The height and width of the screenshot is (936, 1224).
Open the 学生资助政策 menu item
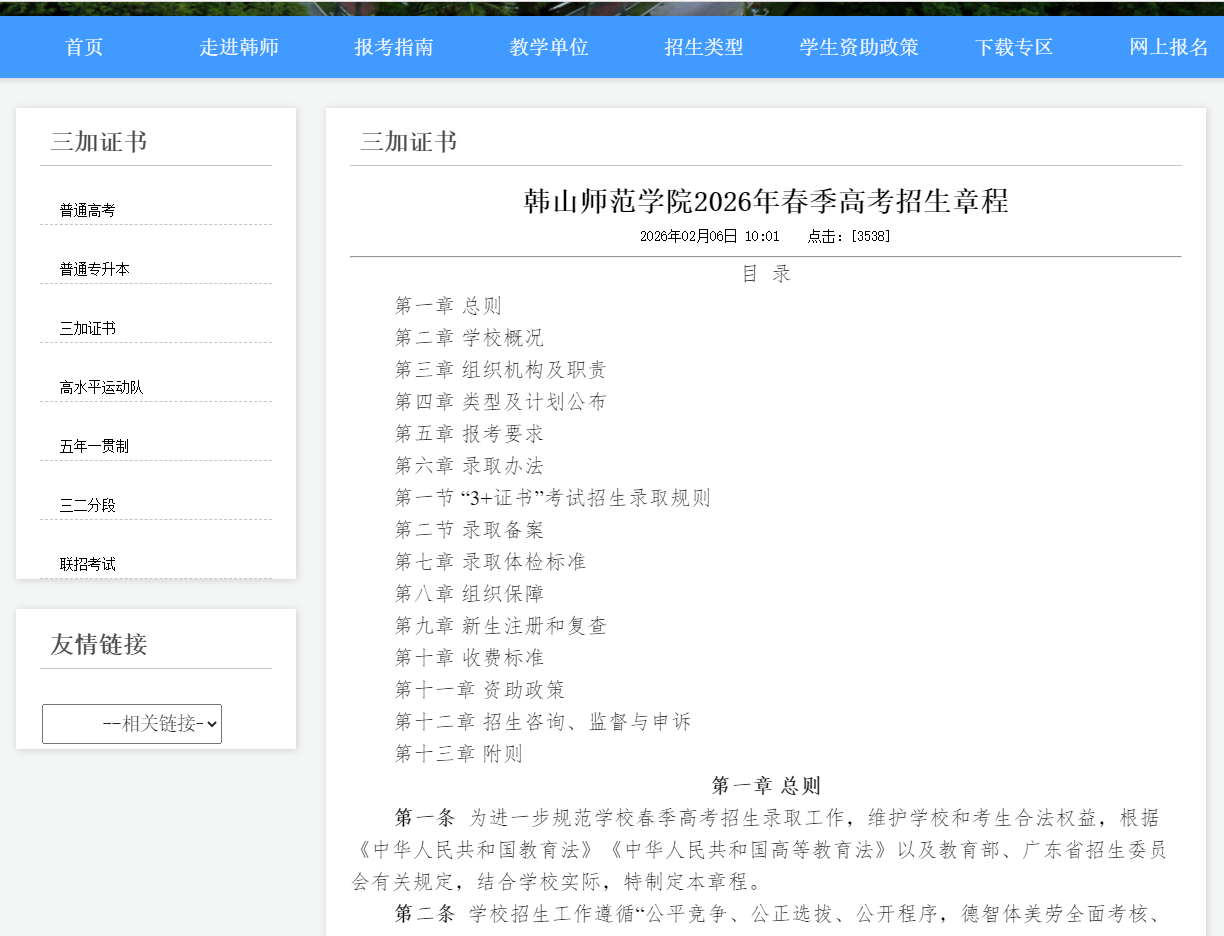click(x=858, y=46)
